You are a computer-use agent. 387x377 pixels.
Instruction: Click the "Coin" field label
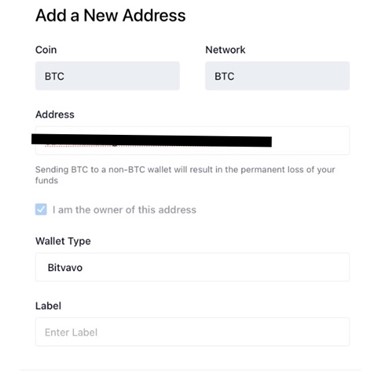[x=46, y=50]
